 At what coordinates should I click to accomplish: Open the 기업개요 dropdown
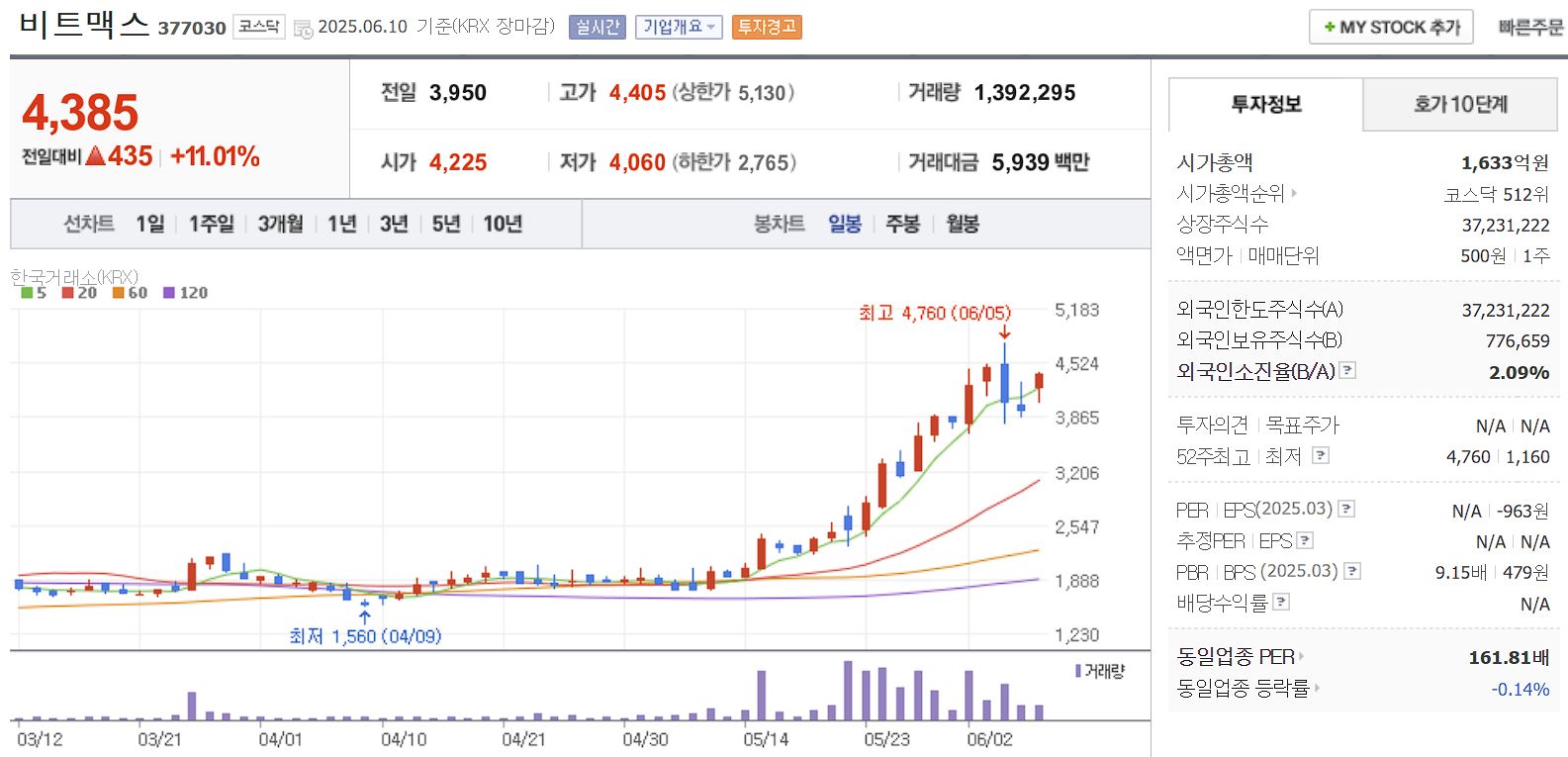(x=679, y=28)
